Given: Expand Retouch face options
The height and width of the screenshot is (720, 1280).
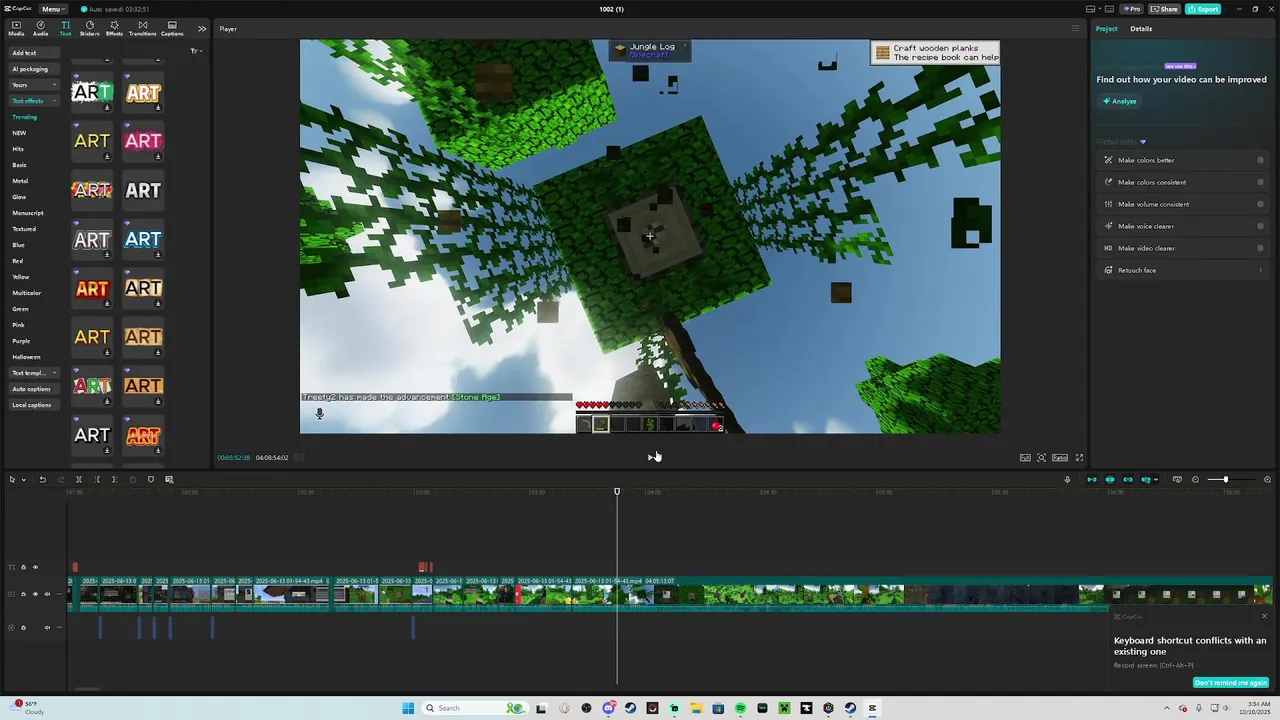Looking at the screenshot, I should [1260, 270].
